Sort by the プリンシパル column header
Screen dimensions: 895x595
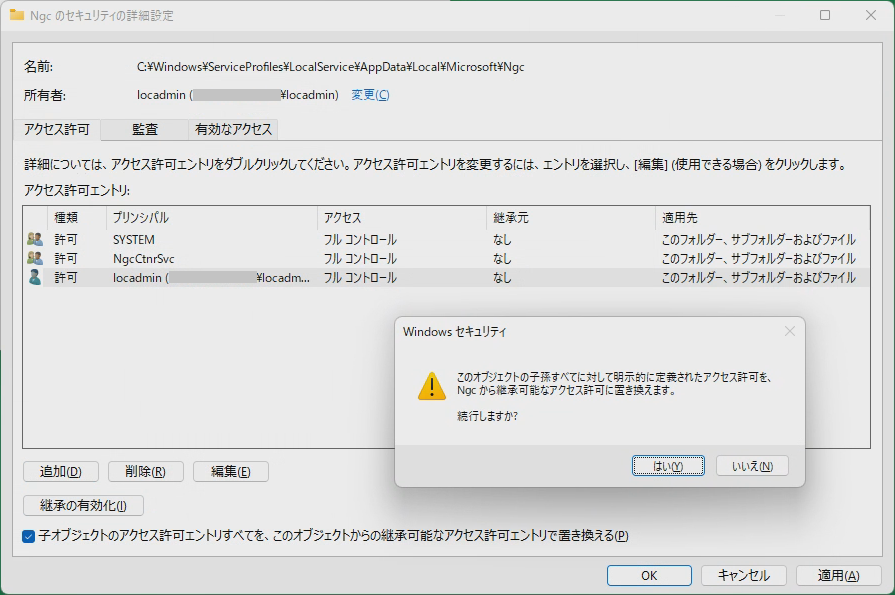(212, 218)
